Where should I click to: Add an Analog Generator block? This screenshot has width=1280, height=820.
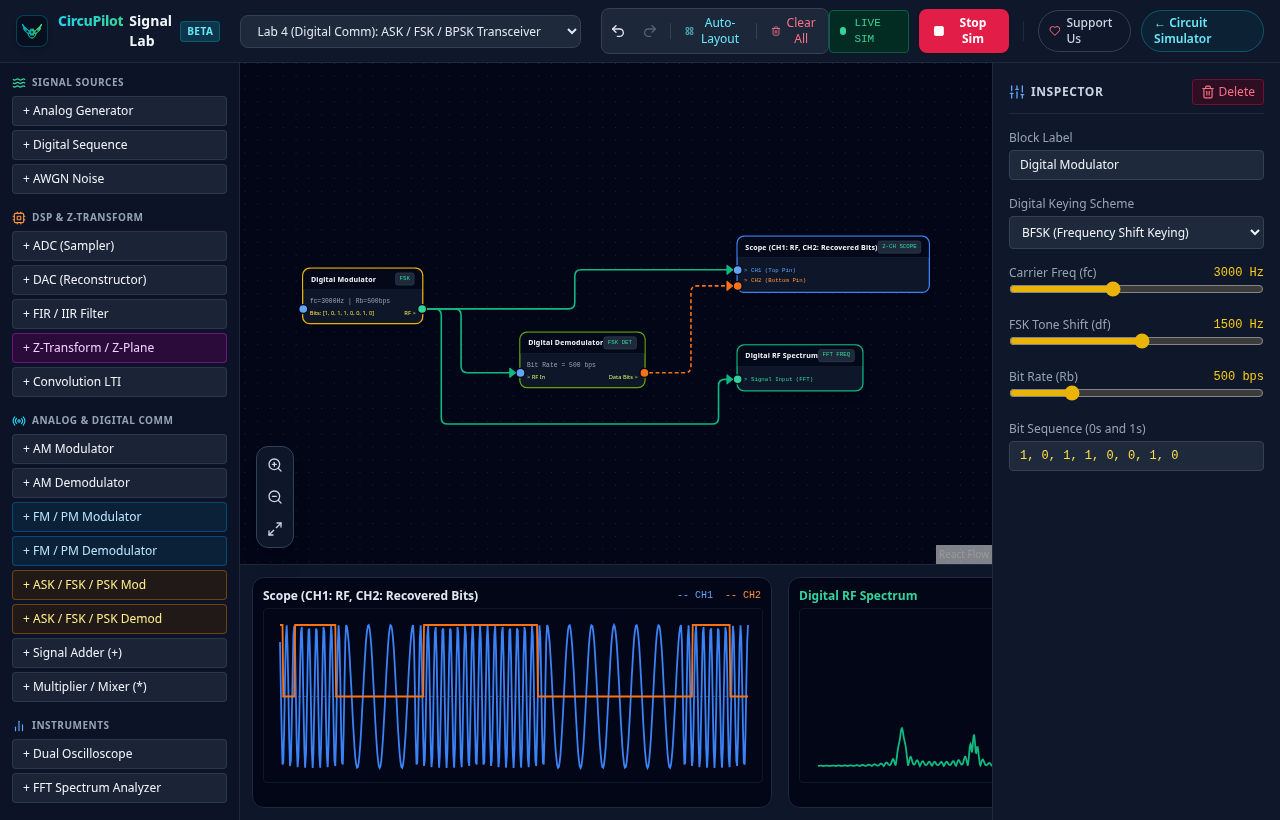pyautogui.click(x=120, y=111)
